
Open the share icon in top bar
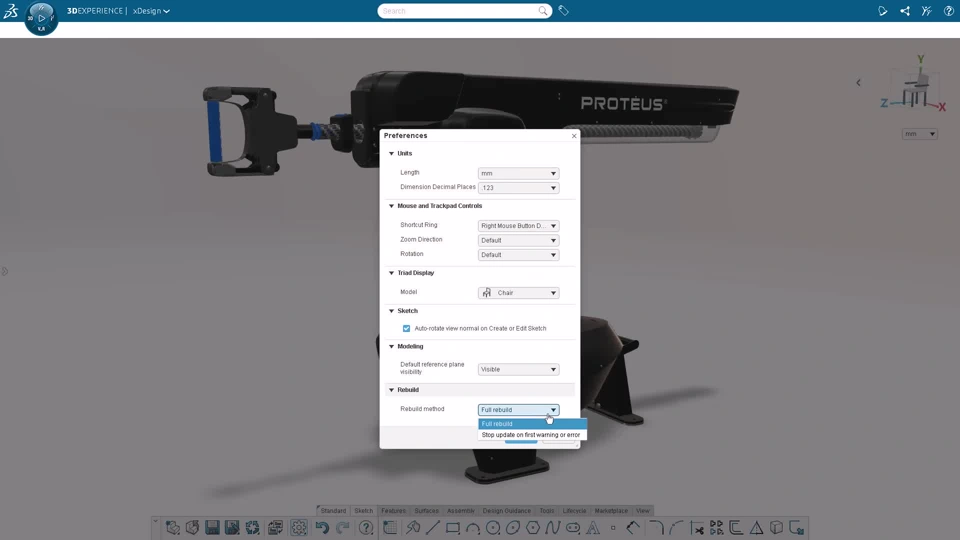[x=905, y=11]
